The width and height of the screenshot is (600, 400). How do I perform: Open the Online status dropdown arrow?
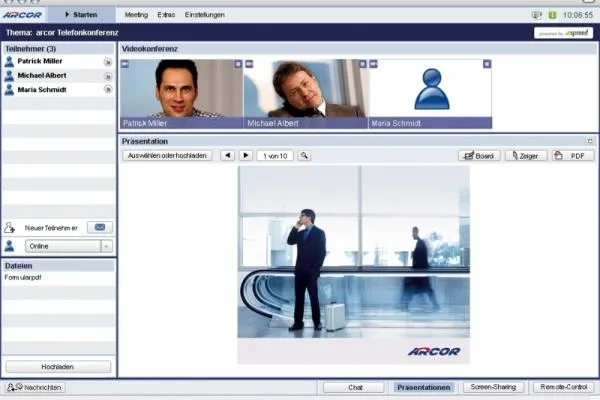(x=106, y=246)
